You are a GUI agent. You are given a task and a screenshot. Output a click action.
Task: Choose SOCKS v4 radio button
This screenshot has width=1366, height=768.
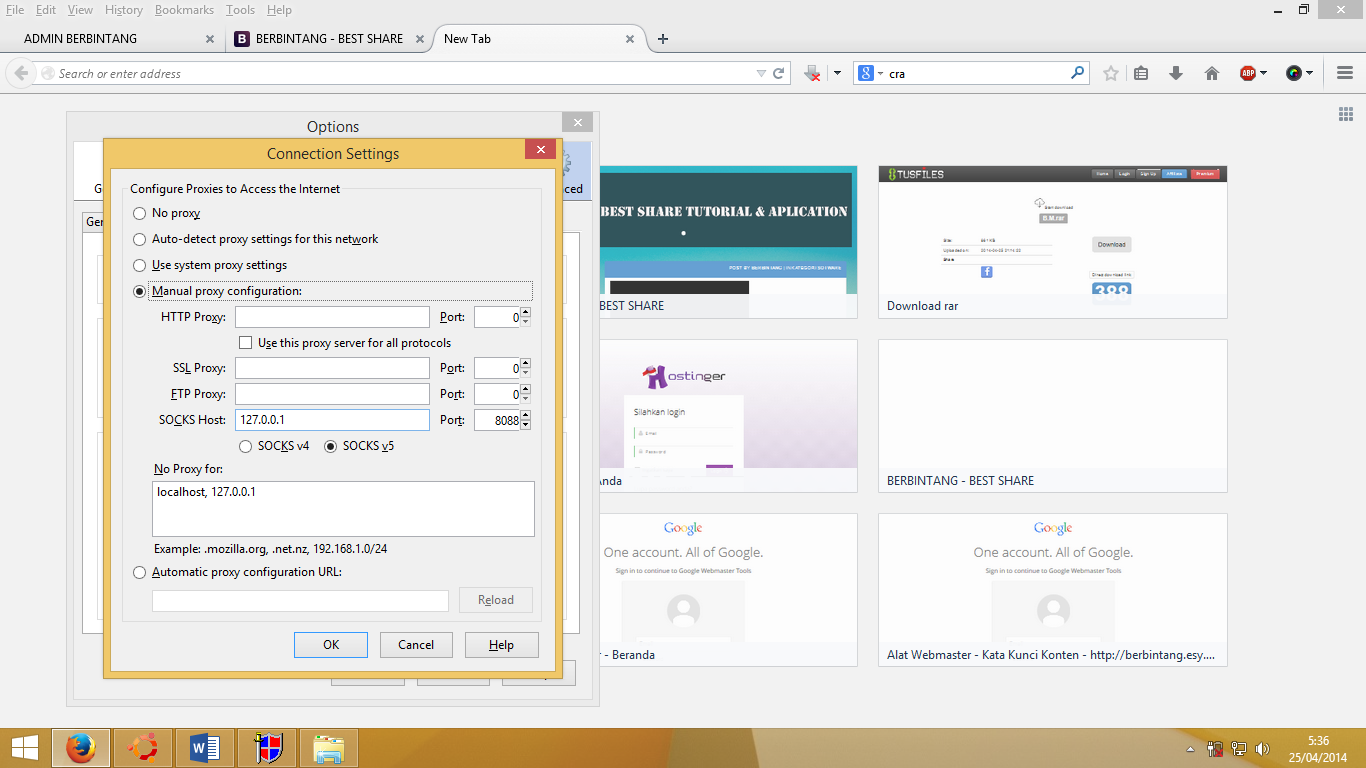point(245,446)
